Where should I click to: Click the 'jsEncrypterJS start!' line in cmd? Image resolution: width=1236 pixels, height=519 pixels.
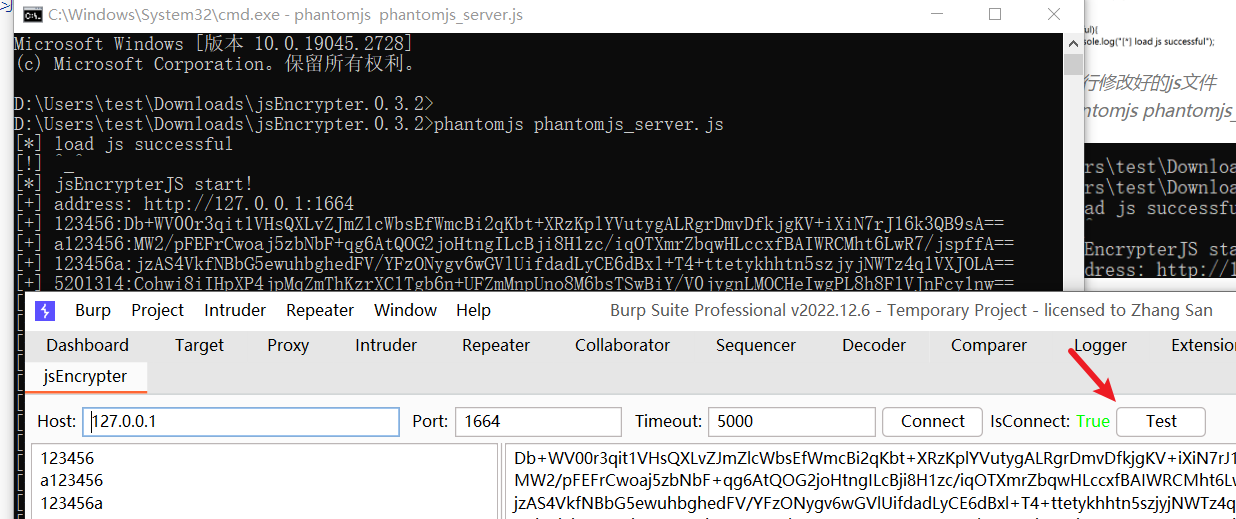pyautogui.click(x=134, y=184)
